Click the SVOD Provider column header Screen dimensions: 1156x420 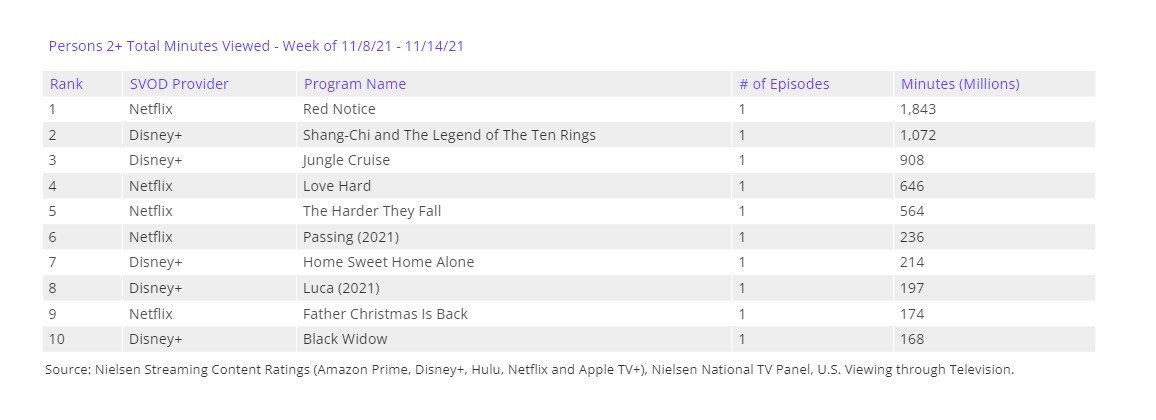[x=178, y=84]
